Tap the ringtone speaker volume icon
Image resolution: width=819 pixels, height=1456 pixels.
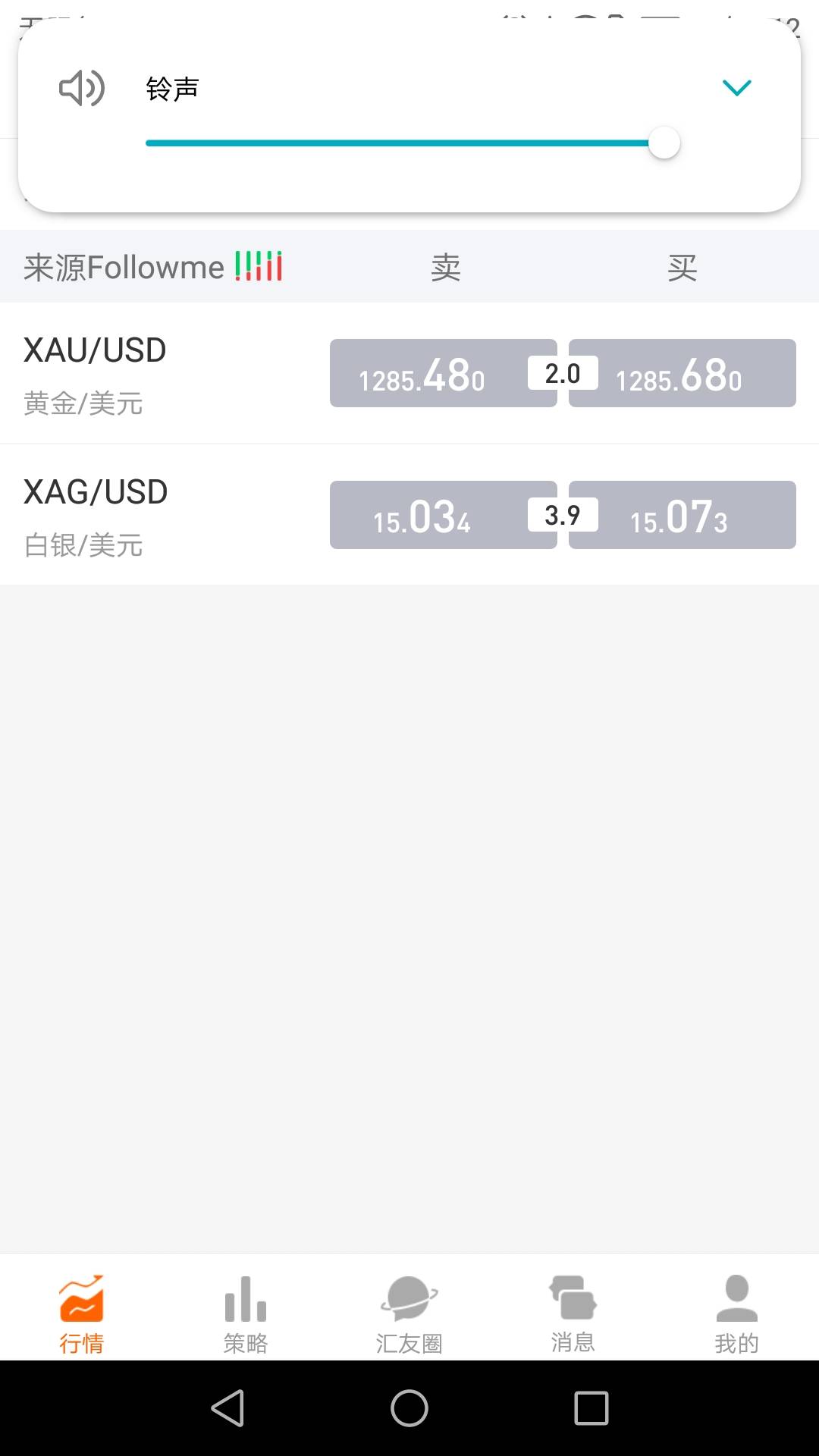pyautogui.click(x=82, y=88)
